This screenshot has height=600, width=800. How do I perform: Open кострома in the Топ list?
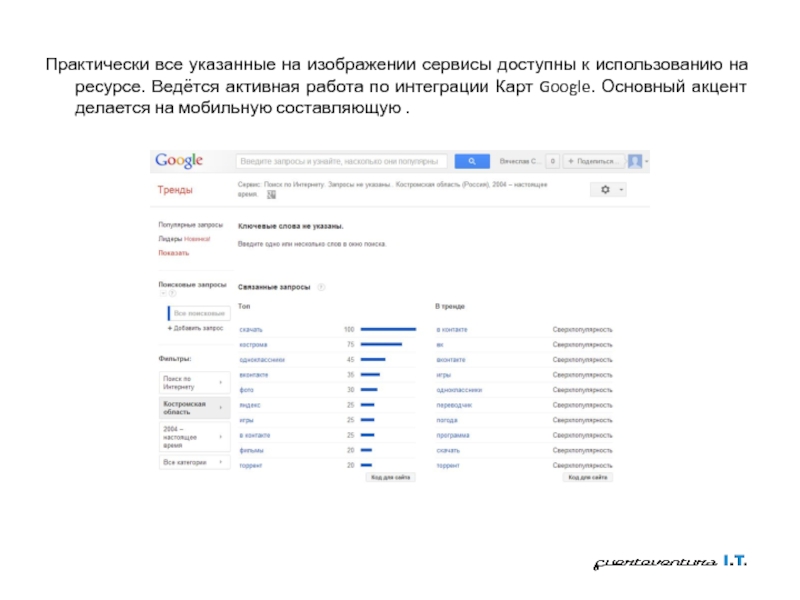pyautogui.click(x=253, y=345)
